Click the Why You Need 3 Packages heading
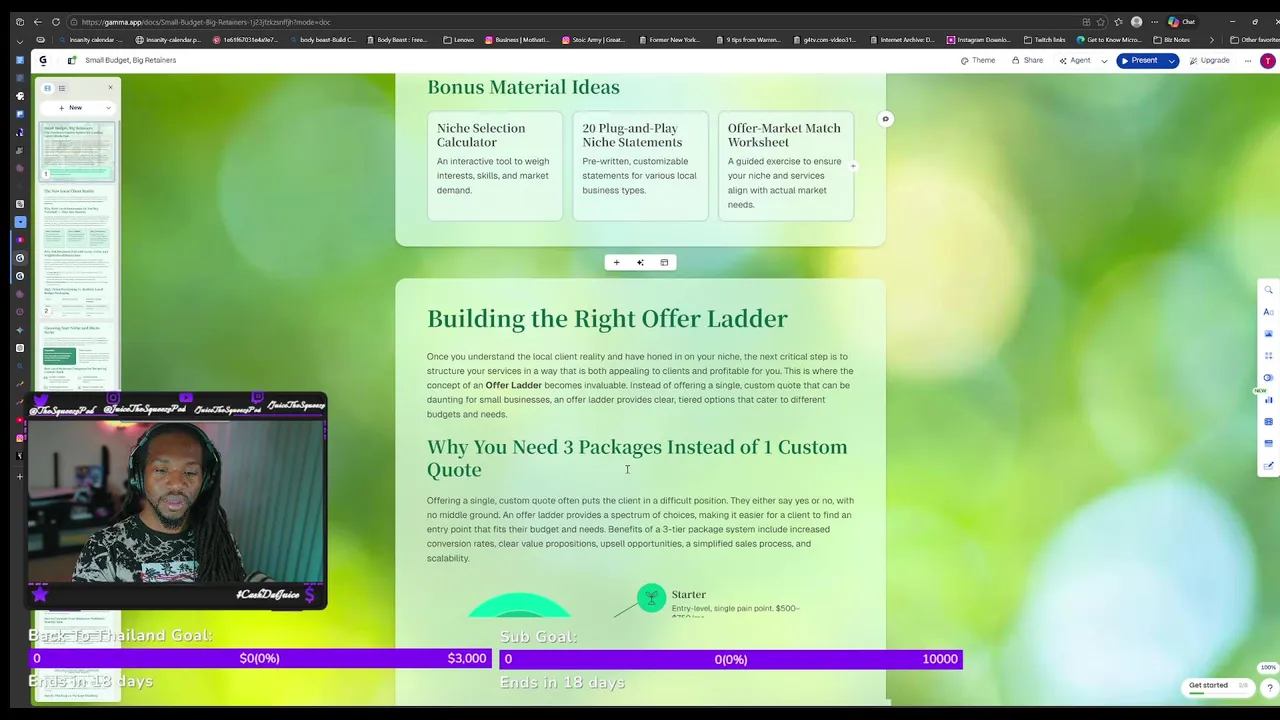1280x720 pixels. [x=637, y=458]
